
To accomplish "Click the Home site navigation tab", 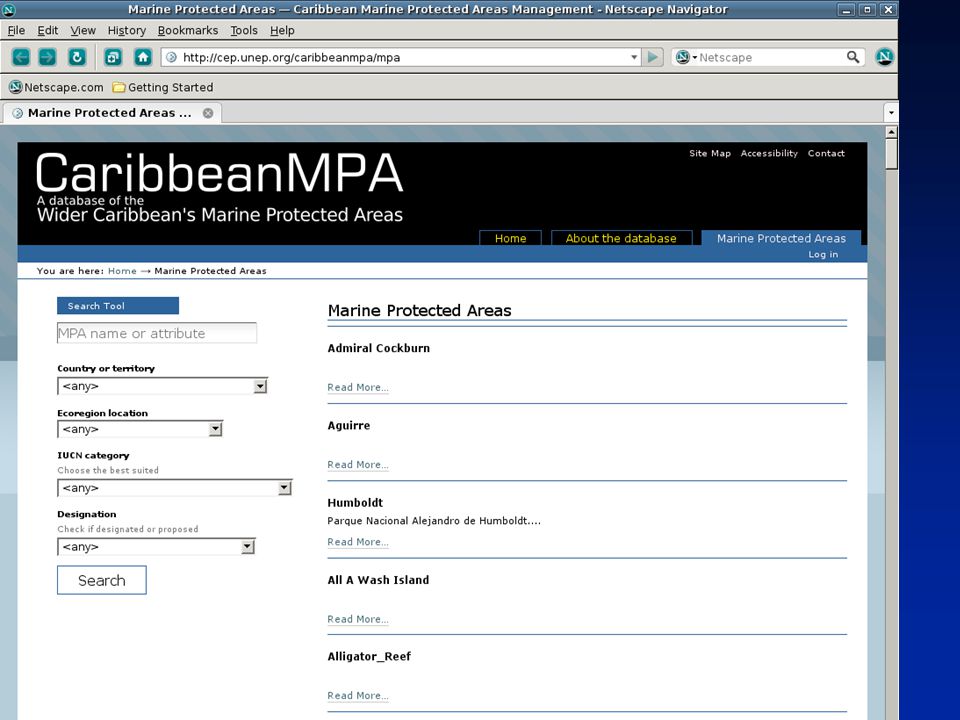I will [x=511, y=238].
